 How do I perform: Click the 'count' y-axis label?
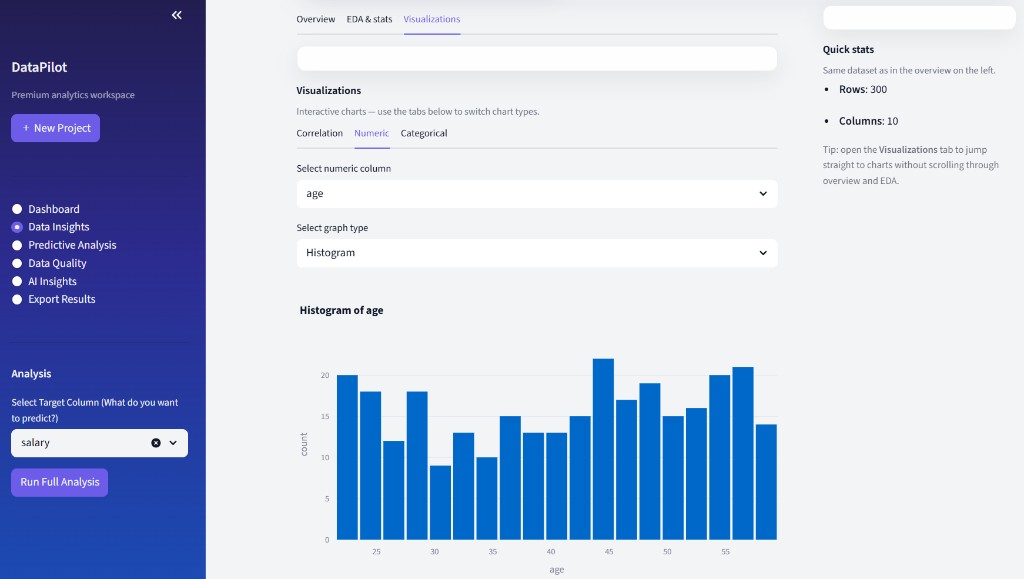point(304,444)
